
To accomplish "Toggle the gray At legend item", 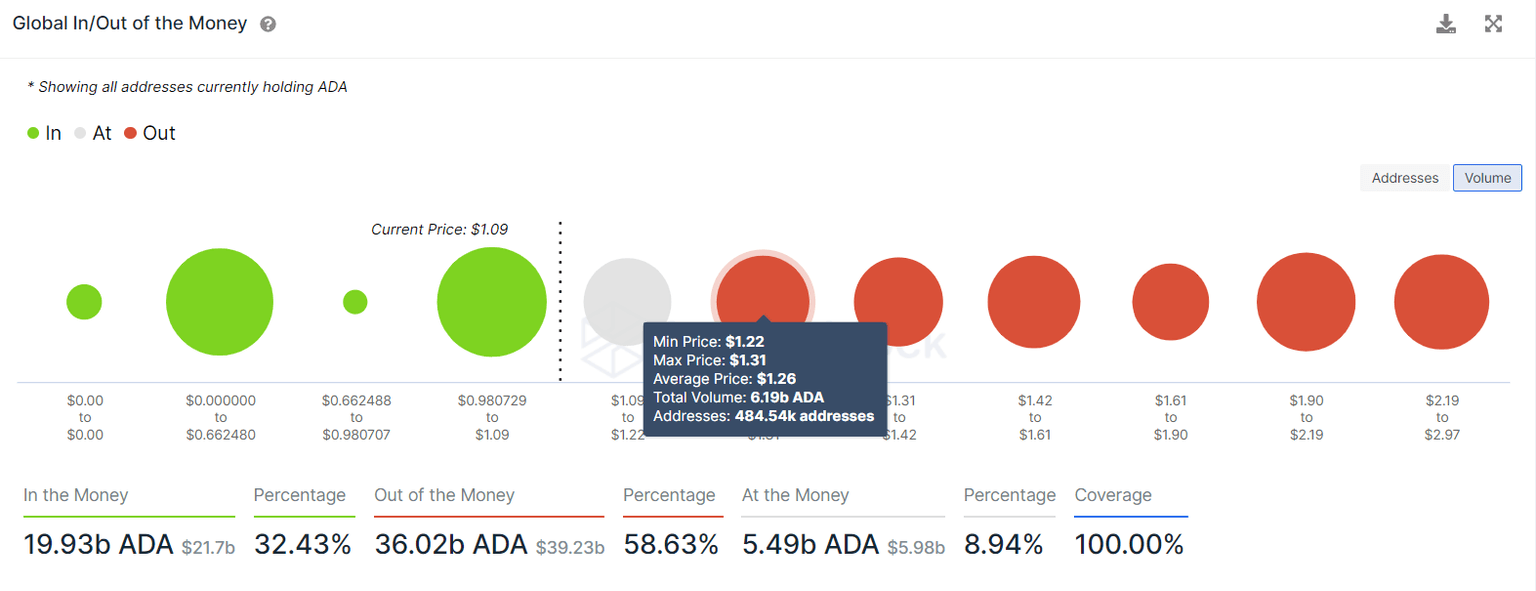I will [x=93, y=133].
